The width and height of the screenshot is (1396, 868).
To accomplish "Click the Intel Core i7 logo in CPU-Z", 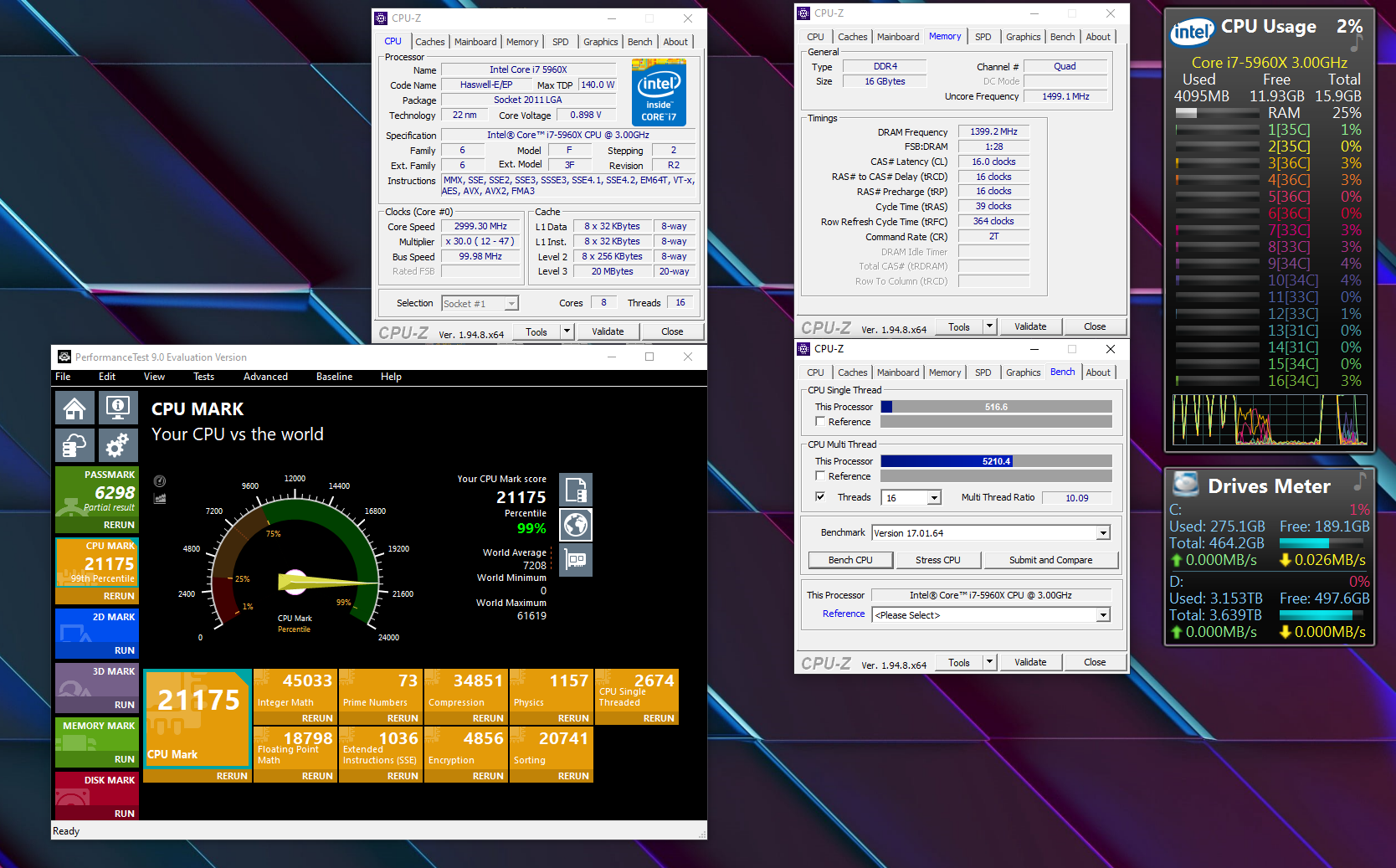I will coord(659,92).
